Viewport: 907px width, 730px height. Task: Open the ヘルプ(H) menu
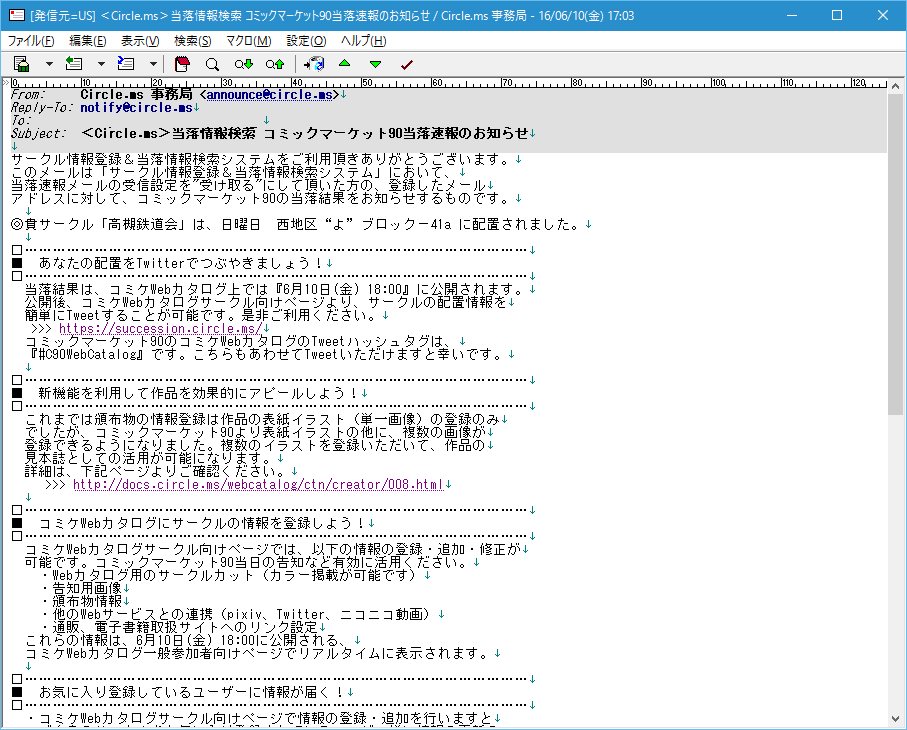click(x=363, y=41)
